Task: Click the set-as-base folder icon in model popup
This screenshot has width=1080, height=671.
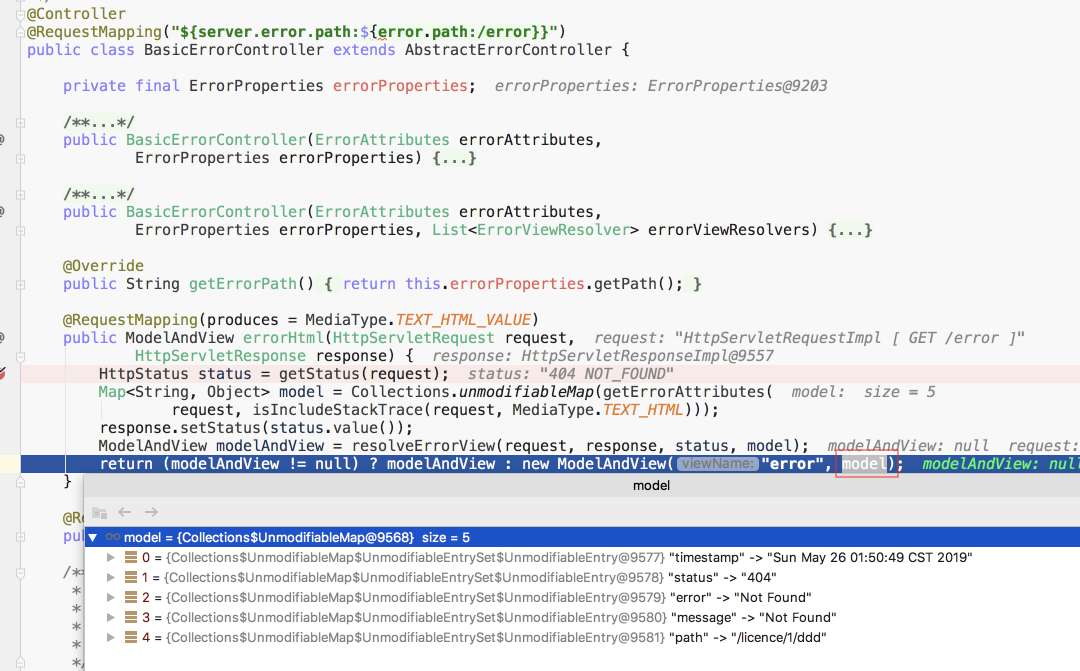Action: tap(99, 513)
